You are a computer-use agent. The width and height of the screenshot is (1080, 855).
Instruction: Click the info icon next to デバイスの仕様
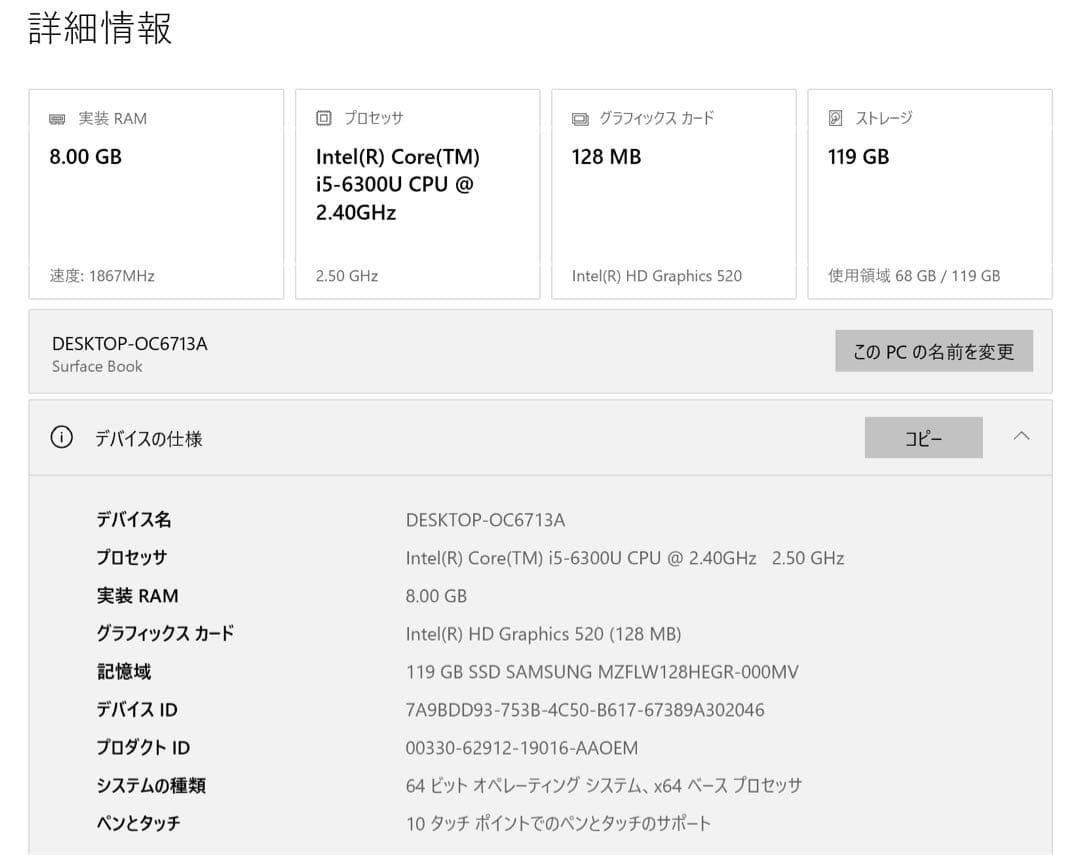(62, 437)
